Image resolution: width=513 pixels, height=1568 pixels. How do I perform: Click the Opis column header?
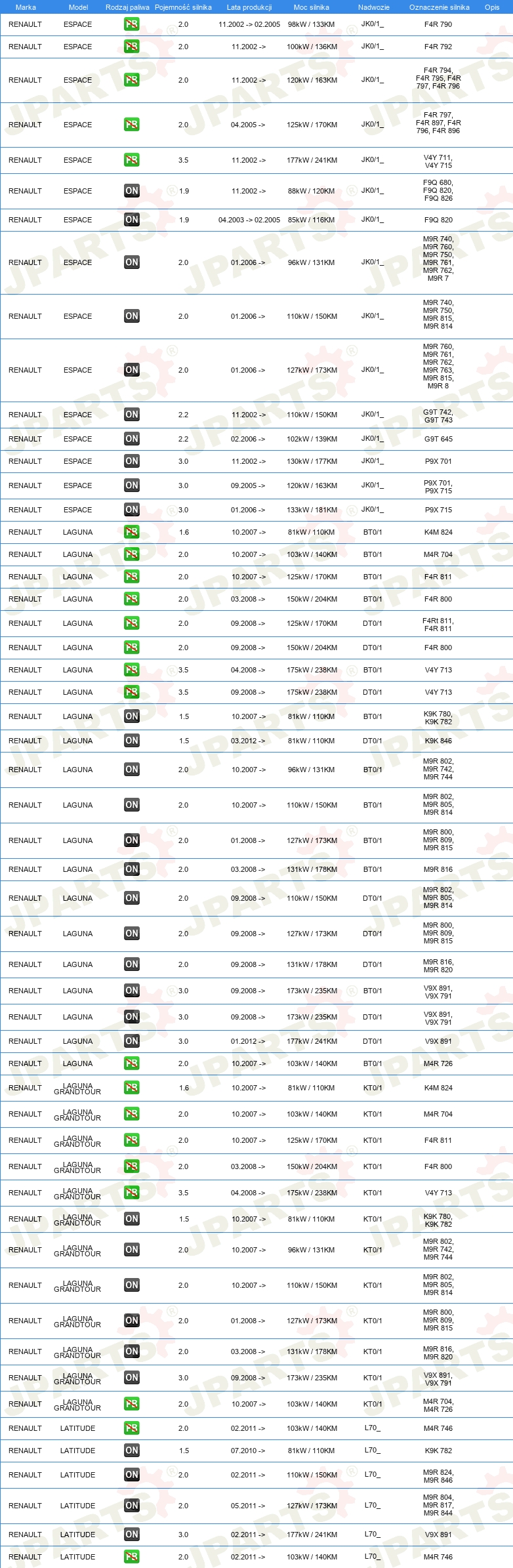point(492,7)
